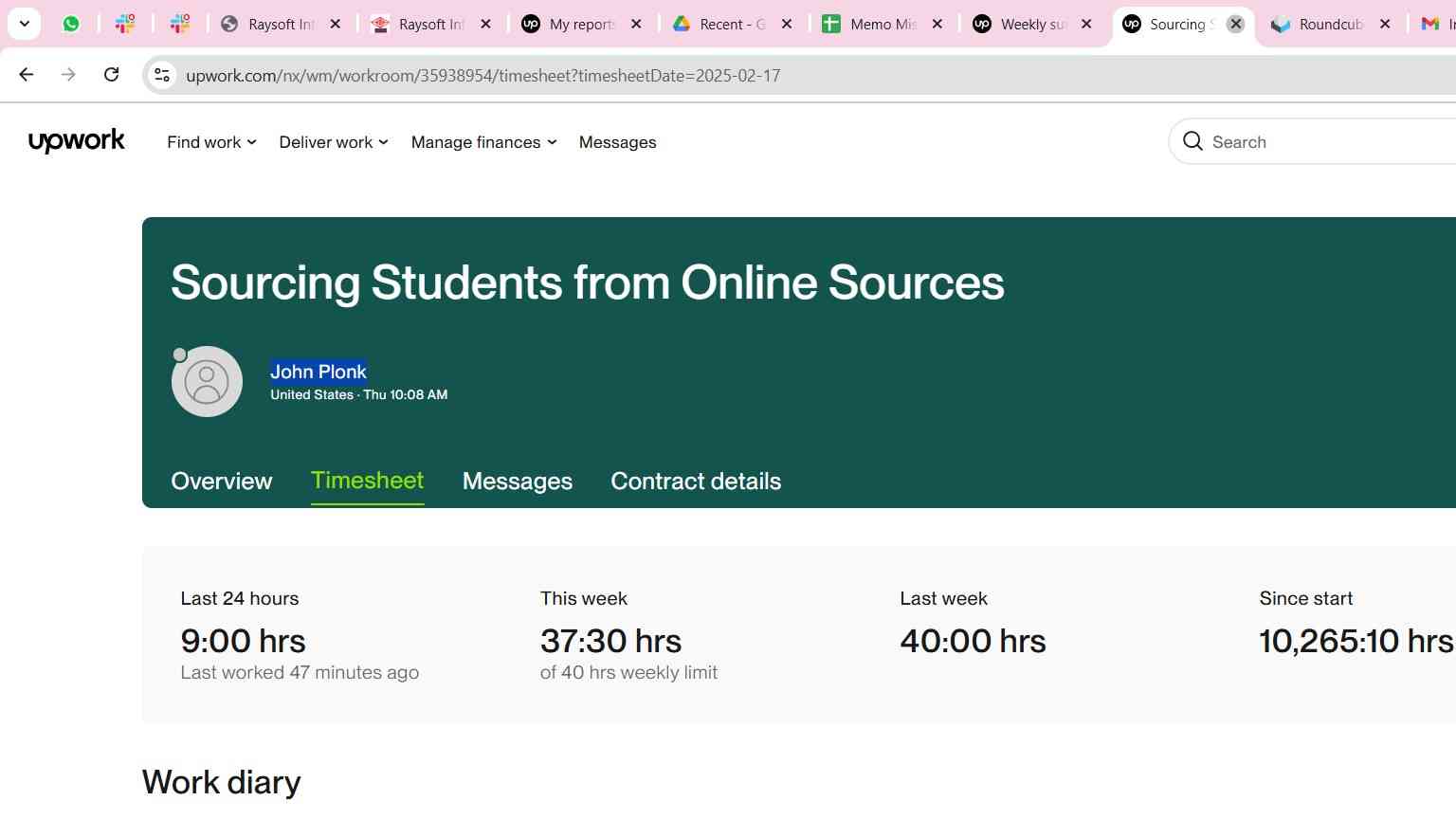The image size is (1456, 819).
Task: Open the Contract details tab
Action: (696, 481)
